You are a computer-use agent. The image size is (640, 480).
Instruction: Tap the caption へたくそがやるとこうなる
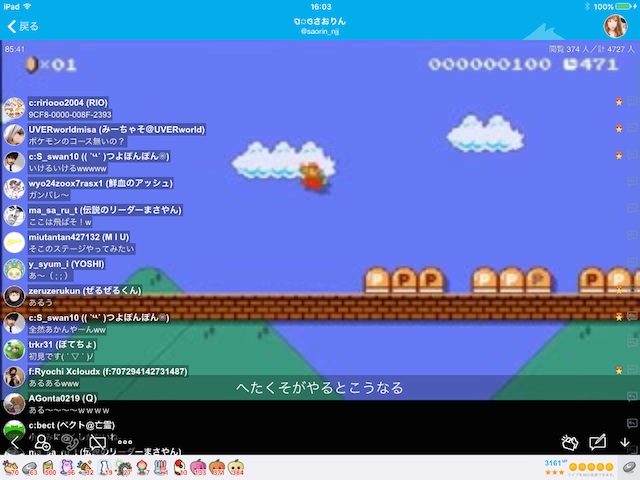pos(320,387)
